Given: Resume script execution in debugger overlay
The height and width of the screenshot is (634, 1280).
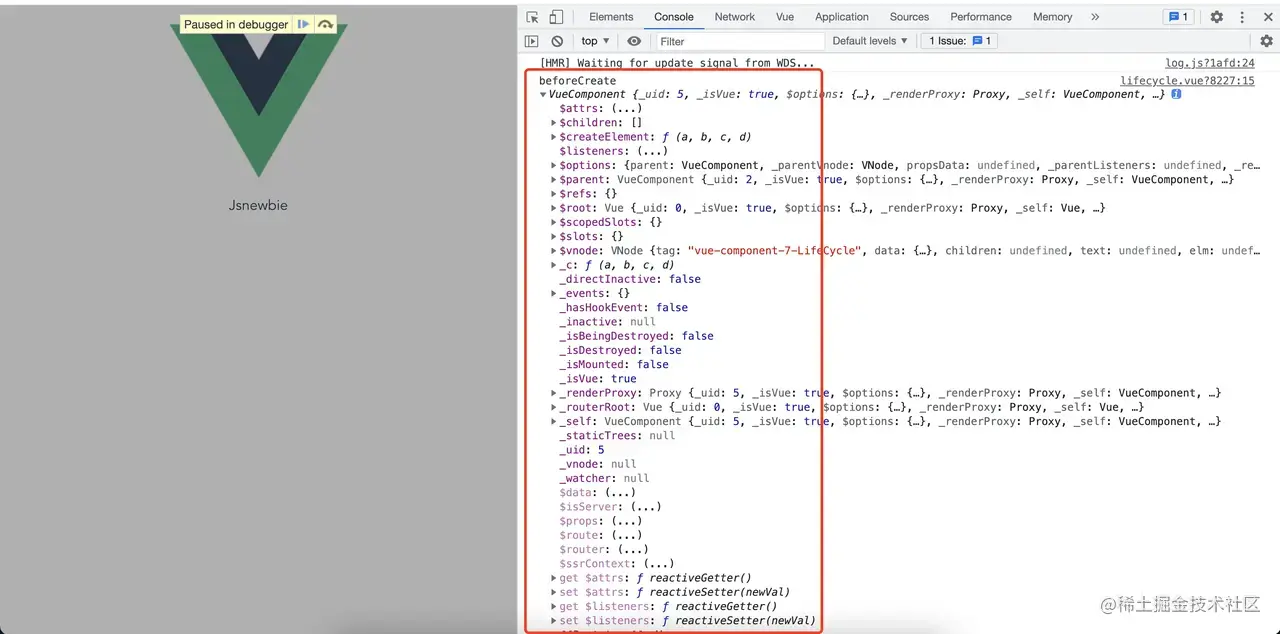Looking at the screenshot, I should (x=303, y=24).
